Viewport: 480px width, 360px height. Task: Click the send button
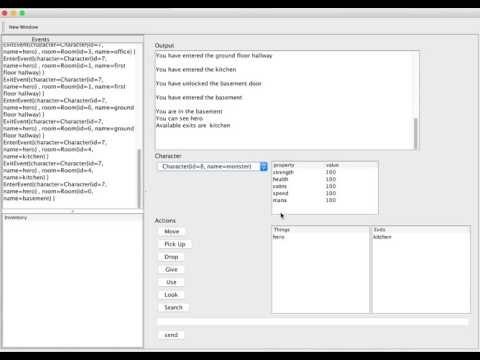click(x=171, y=335)
